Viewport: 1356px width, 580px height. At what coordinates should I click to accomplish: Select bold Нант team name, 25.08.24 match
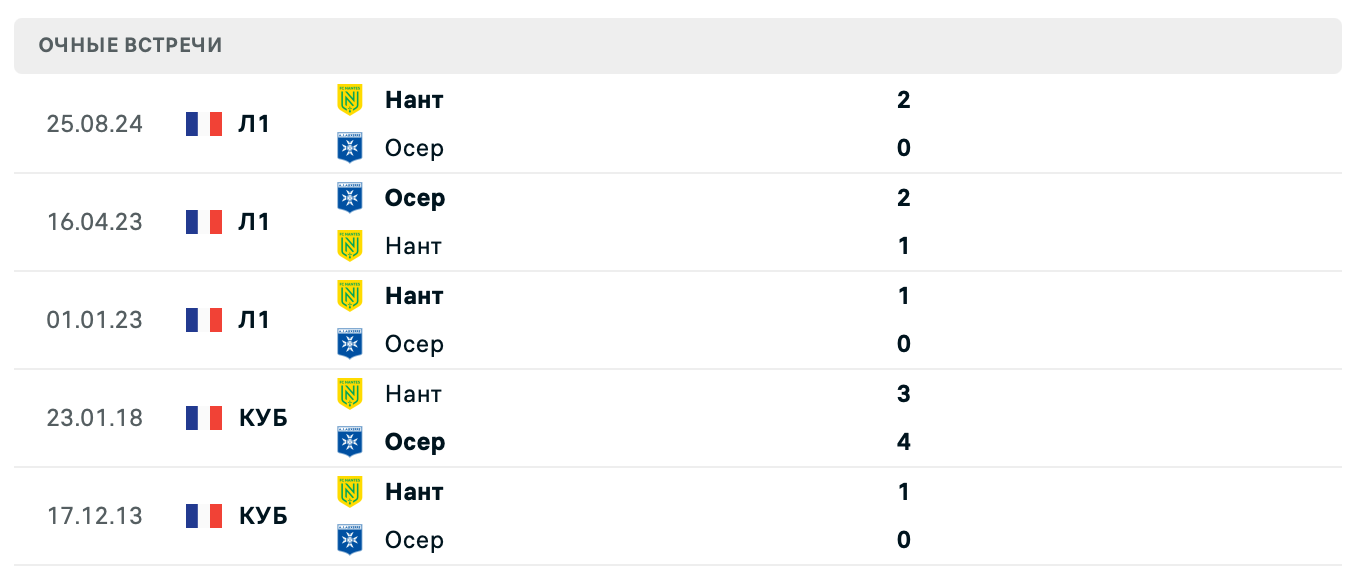[414, 100]
